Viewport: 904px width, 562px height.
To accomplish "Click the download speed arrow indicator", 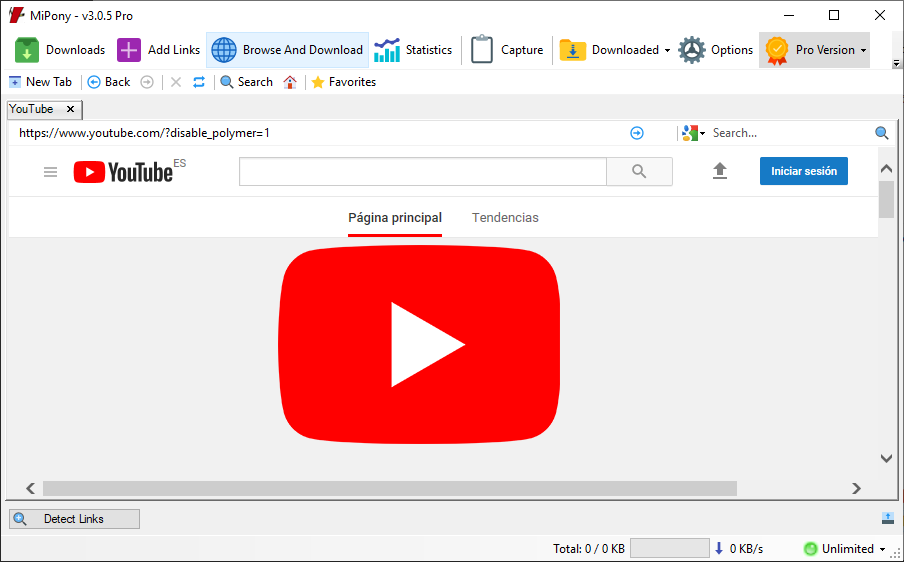I will click(719, 548).
